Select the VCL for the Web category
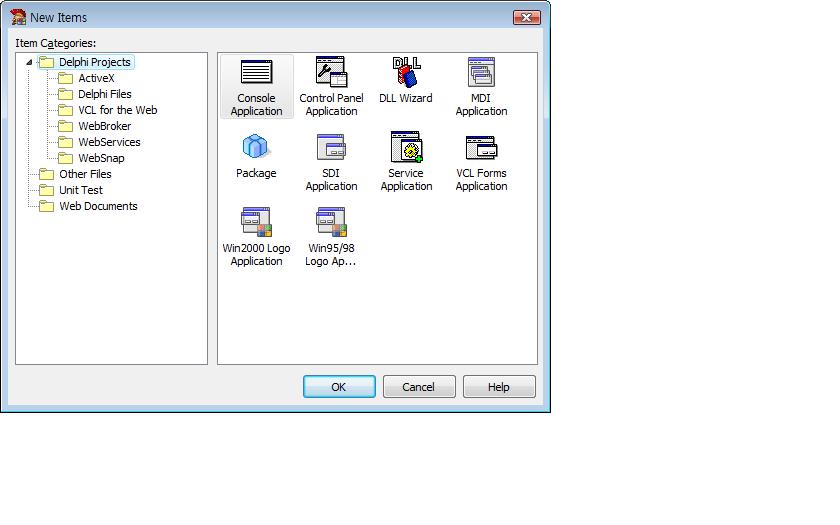This screenshot has width=840, height=525. 117,110
